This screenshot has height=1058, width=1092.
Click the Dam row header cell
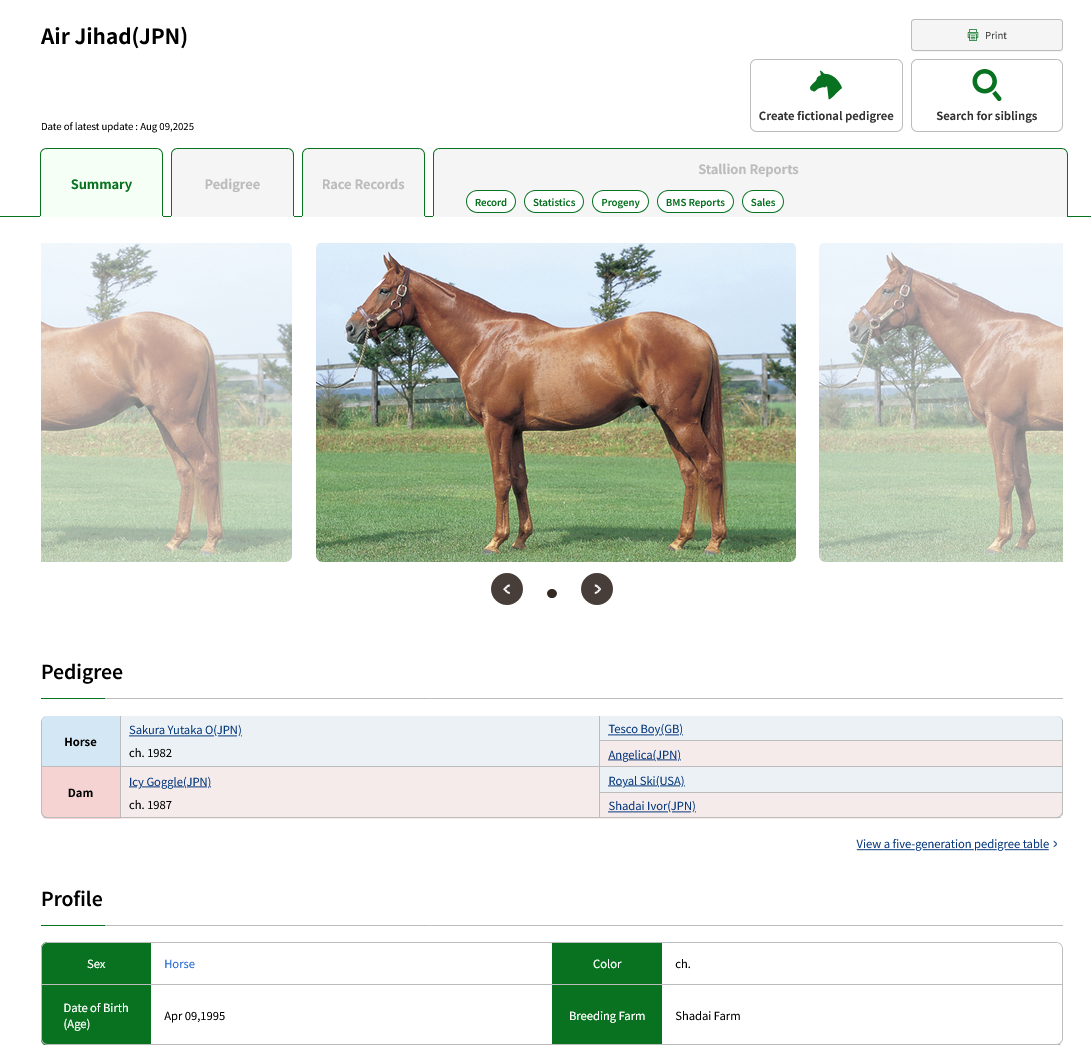(x=81, y=793)
